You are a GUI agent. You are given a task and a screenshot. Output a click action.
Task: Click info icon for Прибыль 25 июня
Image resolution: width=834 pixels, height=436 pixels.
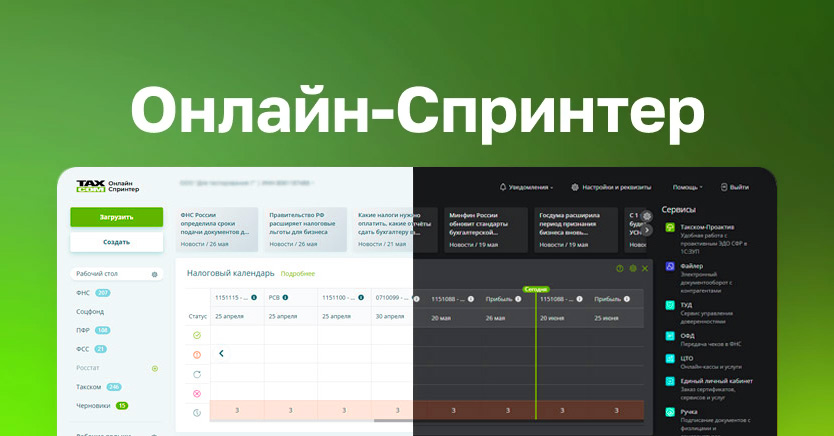(x=627, y=299)
